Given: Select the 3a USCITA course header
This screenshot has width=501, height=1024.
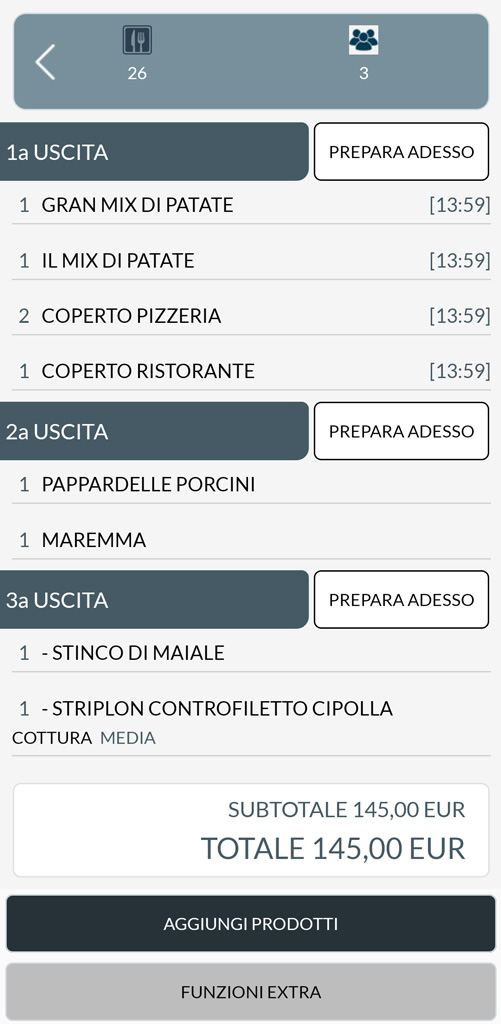Looking at the screenshot, I should coord(154,600).
